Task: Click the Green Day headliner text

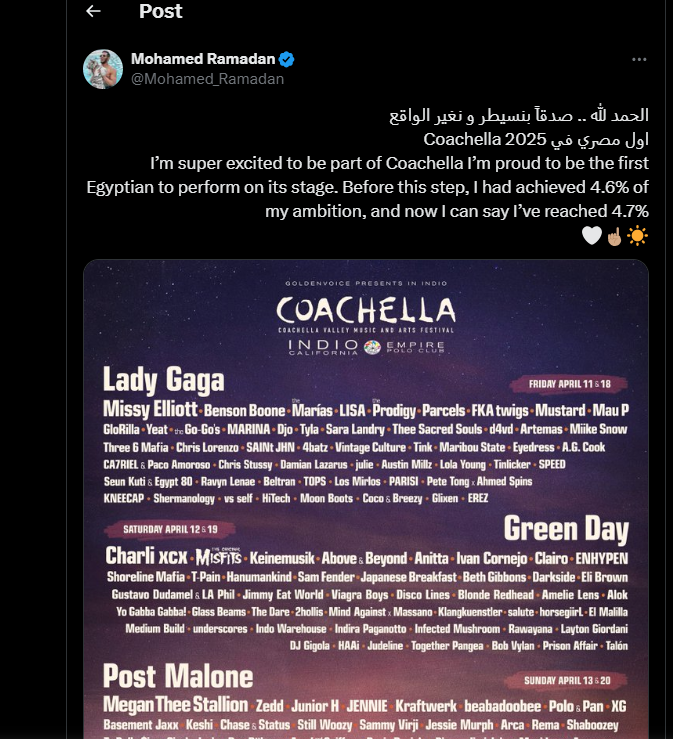Action: click(x=565, y=527)
